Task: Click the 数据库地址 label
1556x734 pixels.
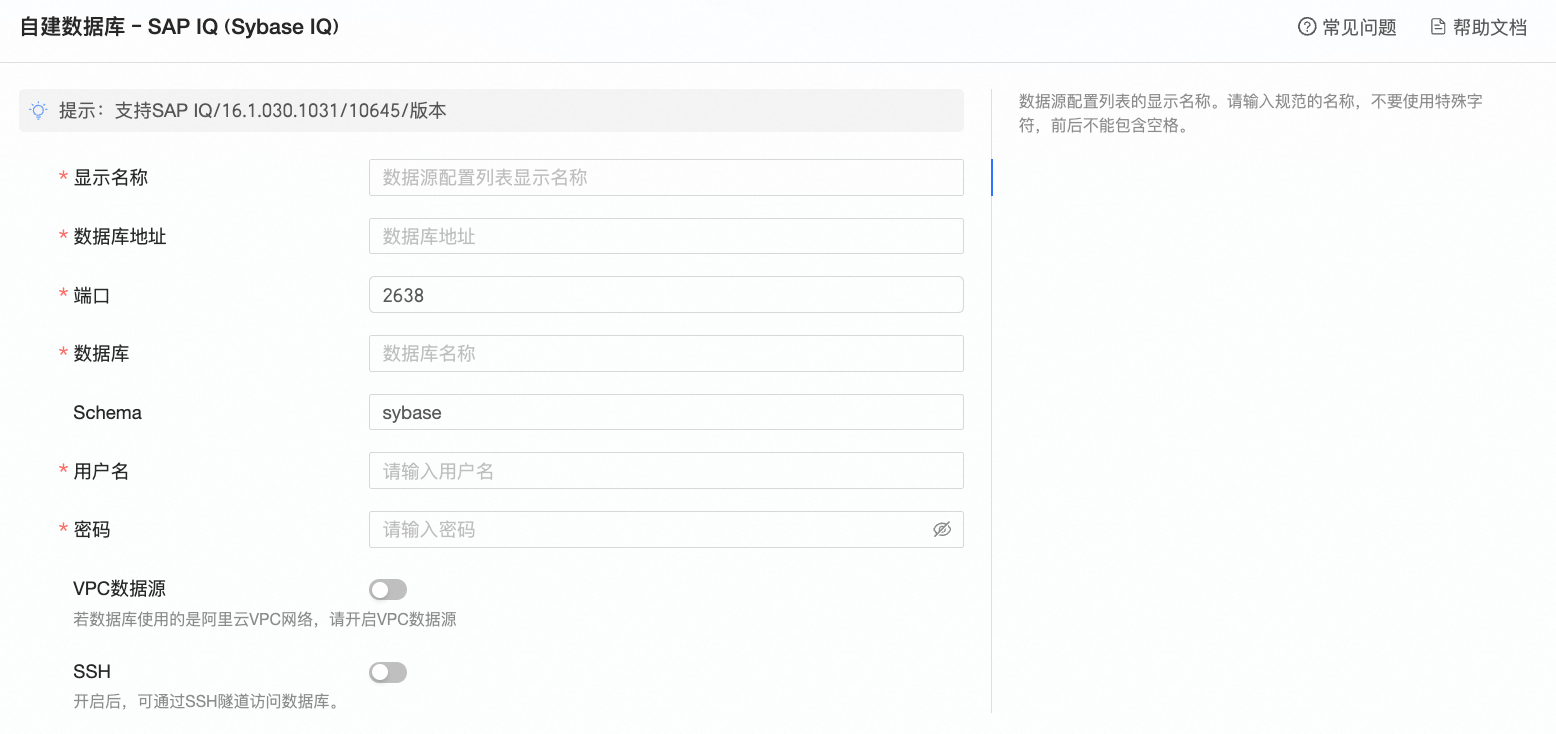Action: (x=120, y=237)
